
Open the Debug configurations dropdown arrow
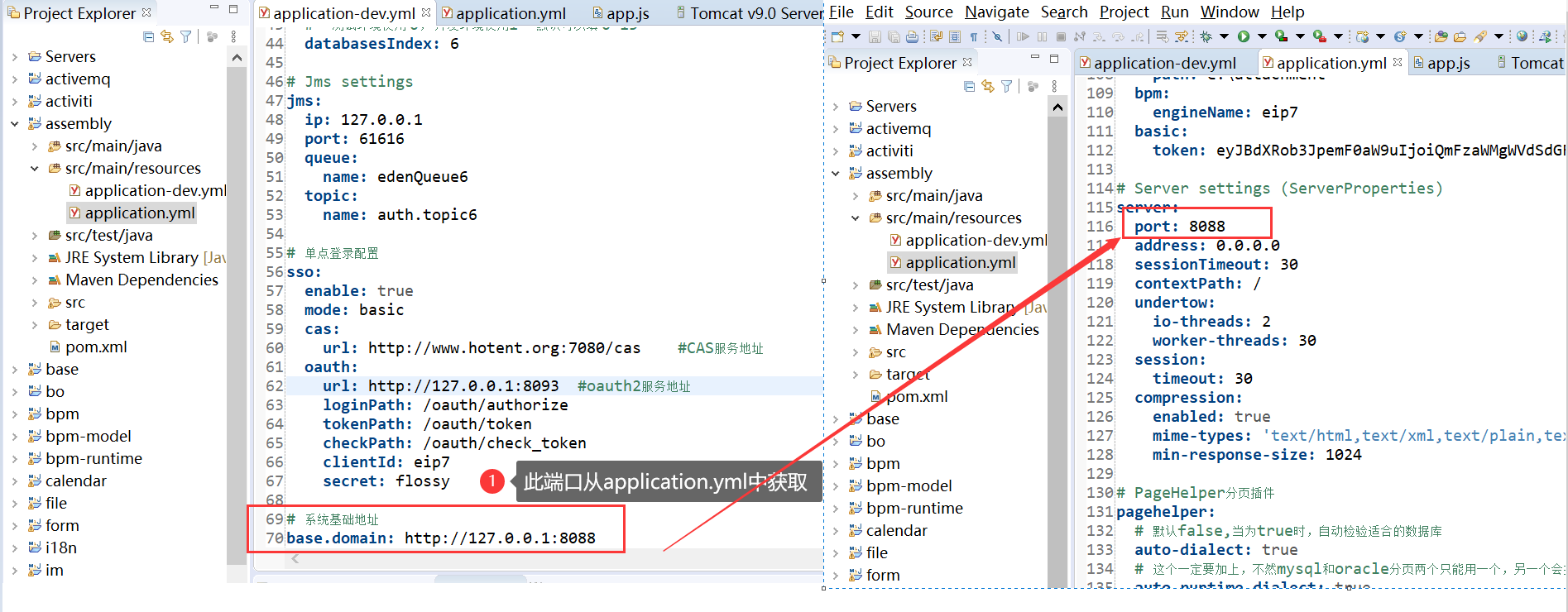pyautogui.click(x=1225, y=36)
